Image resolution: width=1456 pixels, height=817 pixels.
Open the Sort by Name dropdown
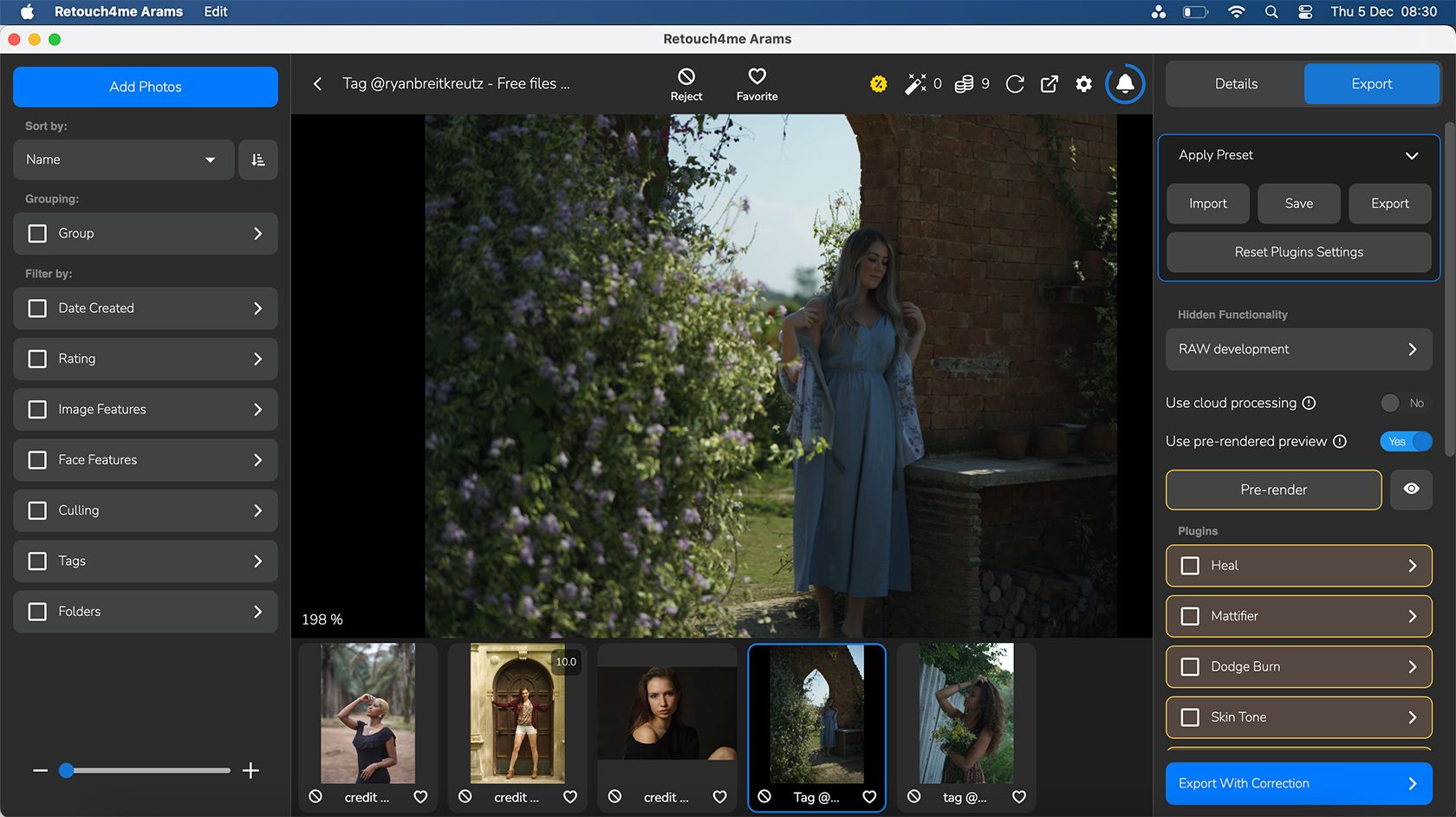(124, 159)
